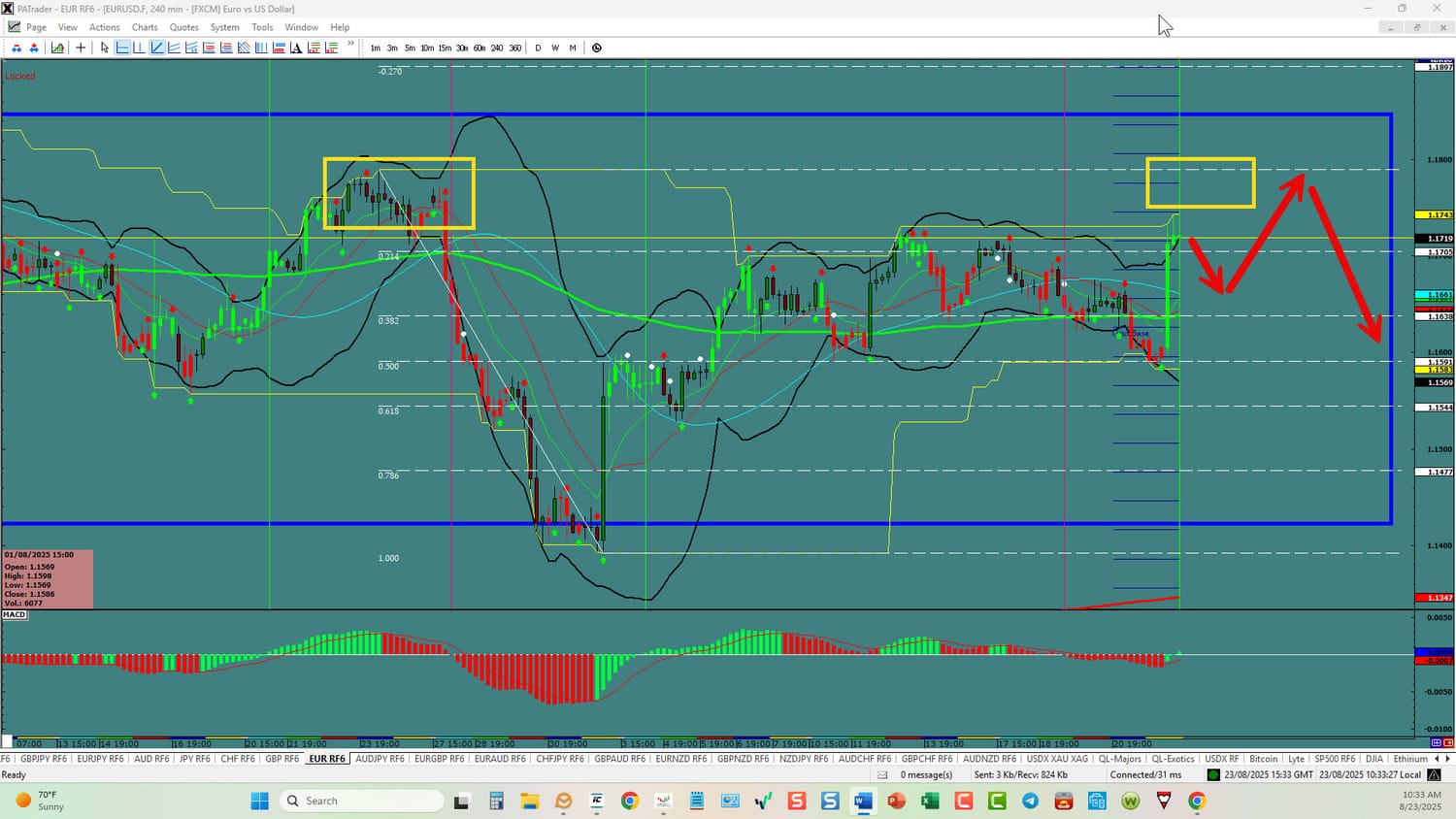Select the crosshair cursor tool
This screenshot has width=1456, height=819.
(x=81, y=48)
